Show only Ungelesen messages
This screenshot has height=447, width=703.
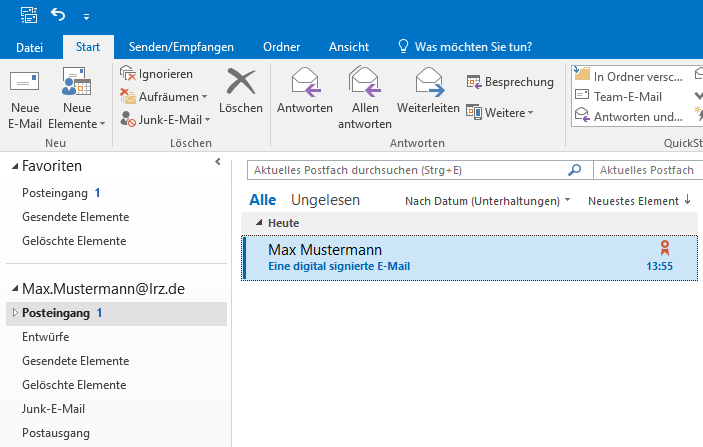click(325, 200)
